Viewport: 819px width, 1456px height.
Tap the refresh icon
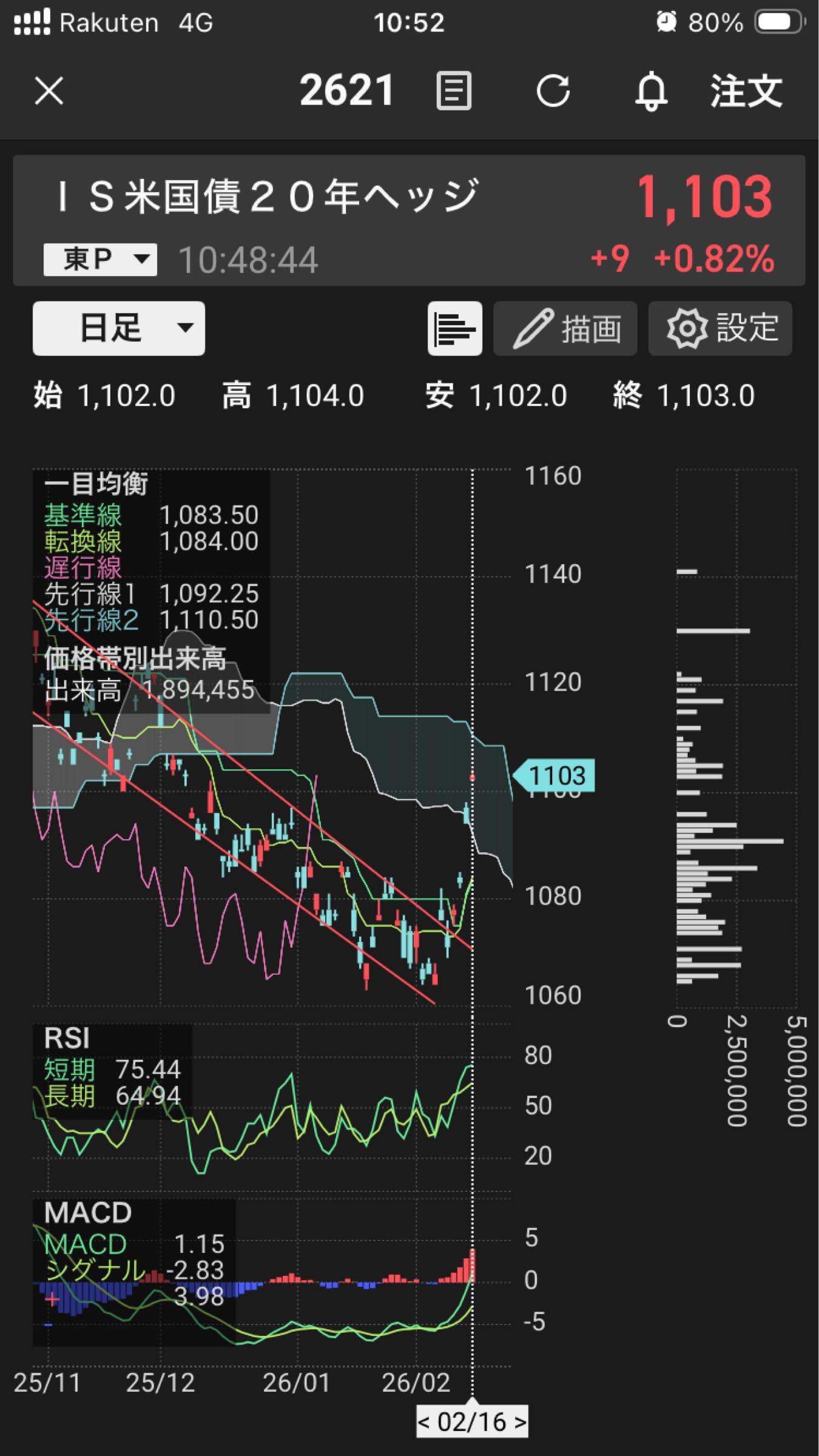click(x=553, y=92)
